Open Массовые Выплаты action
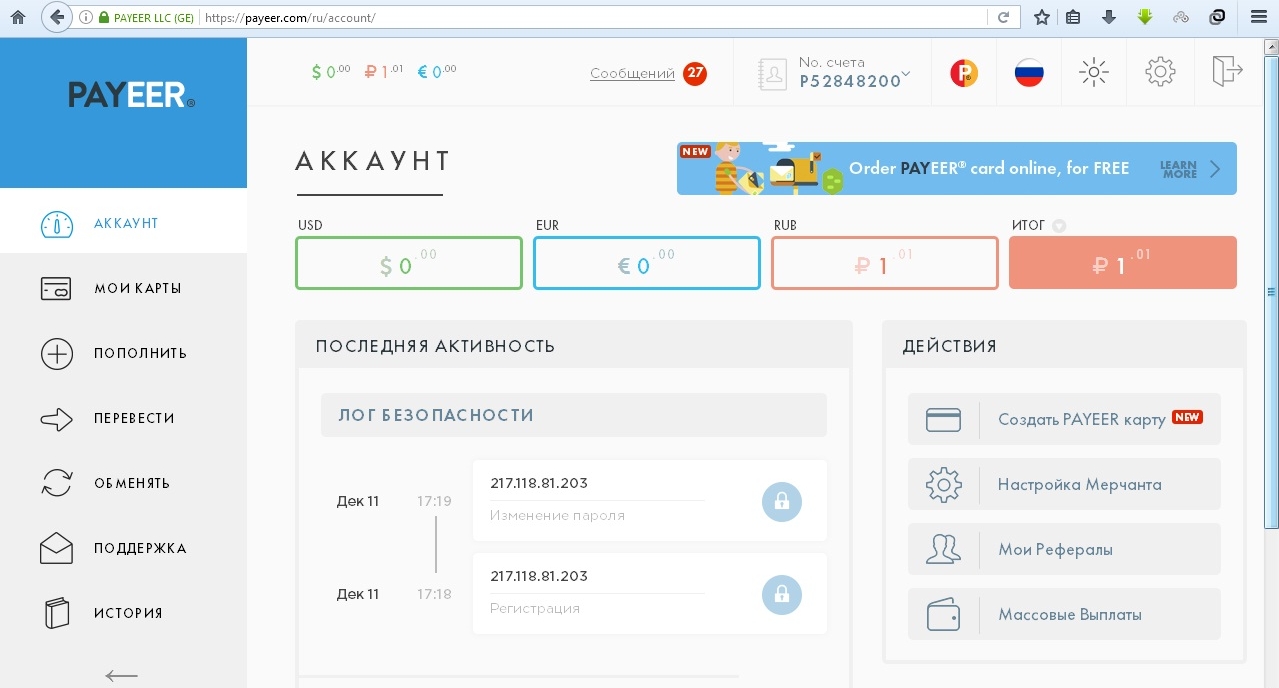 [1064, 614]
